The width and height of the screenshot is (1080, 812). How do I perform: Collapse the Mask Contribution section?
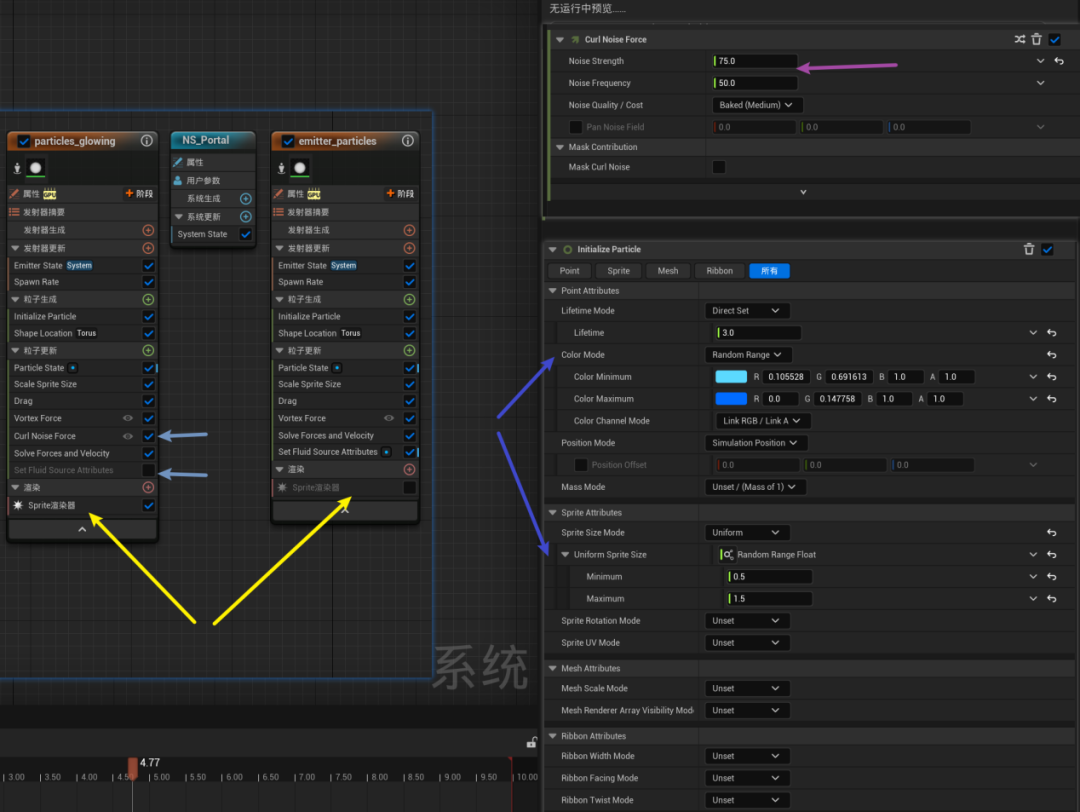560,147
